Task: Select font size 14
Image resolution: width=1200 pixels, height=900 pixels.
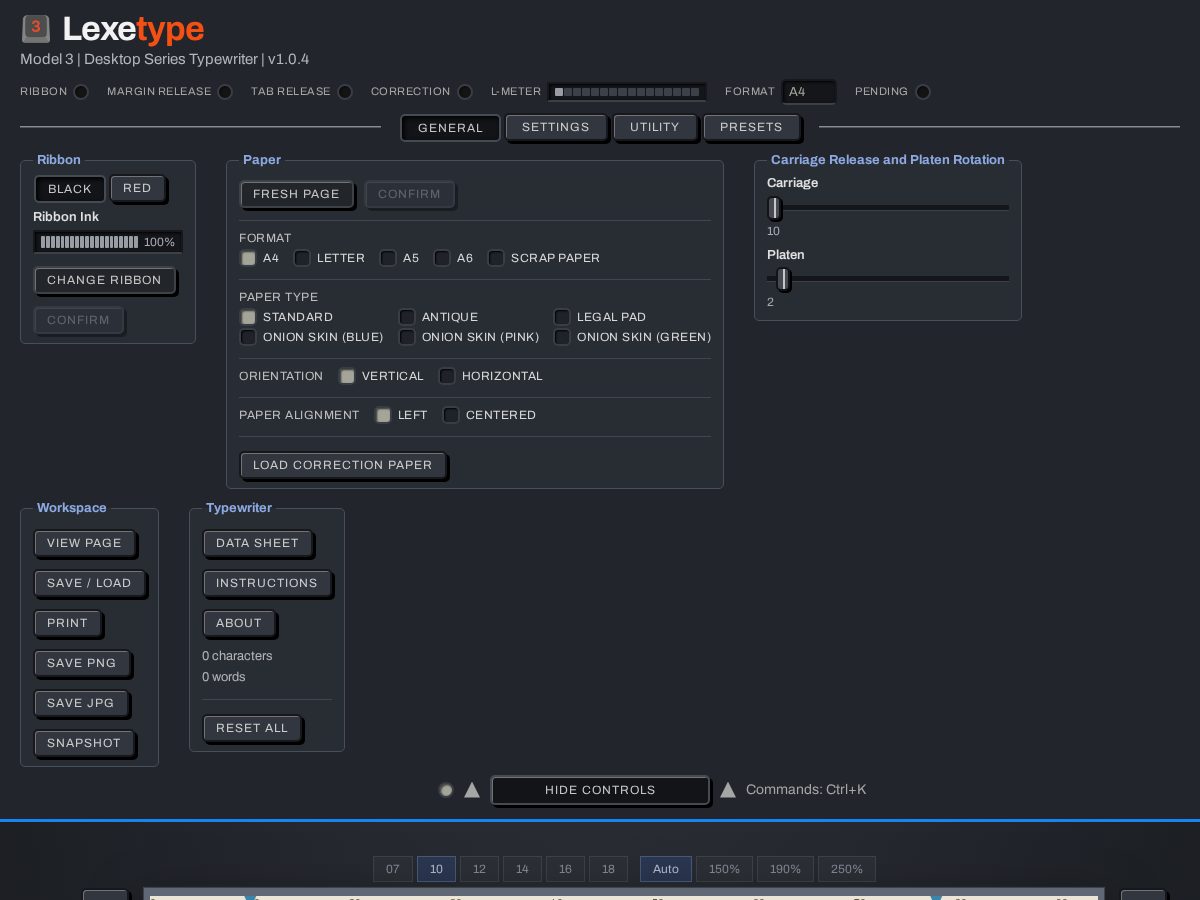Action: [x=522, y=869]
